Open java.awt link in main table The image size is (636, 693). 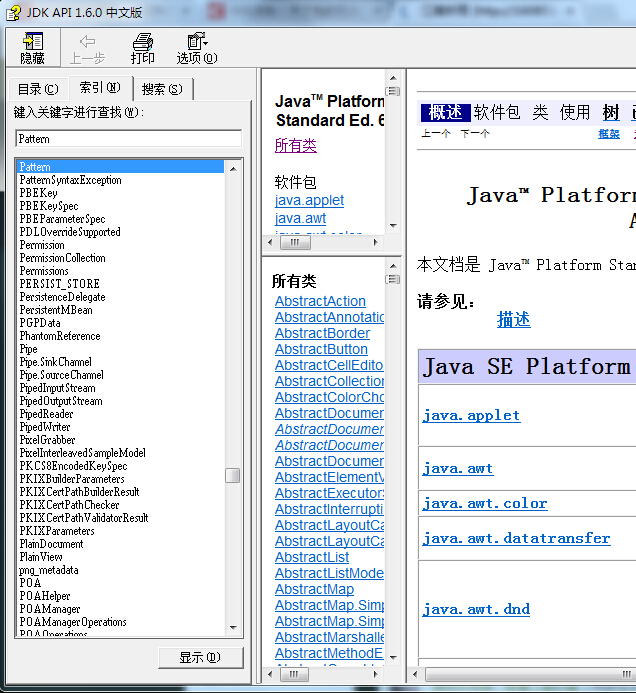click(458, 468)
